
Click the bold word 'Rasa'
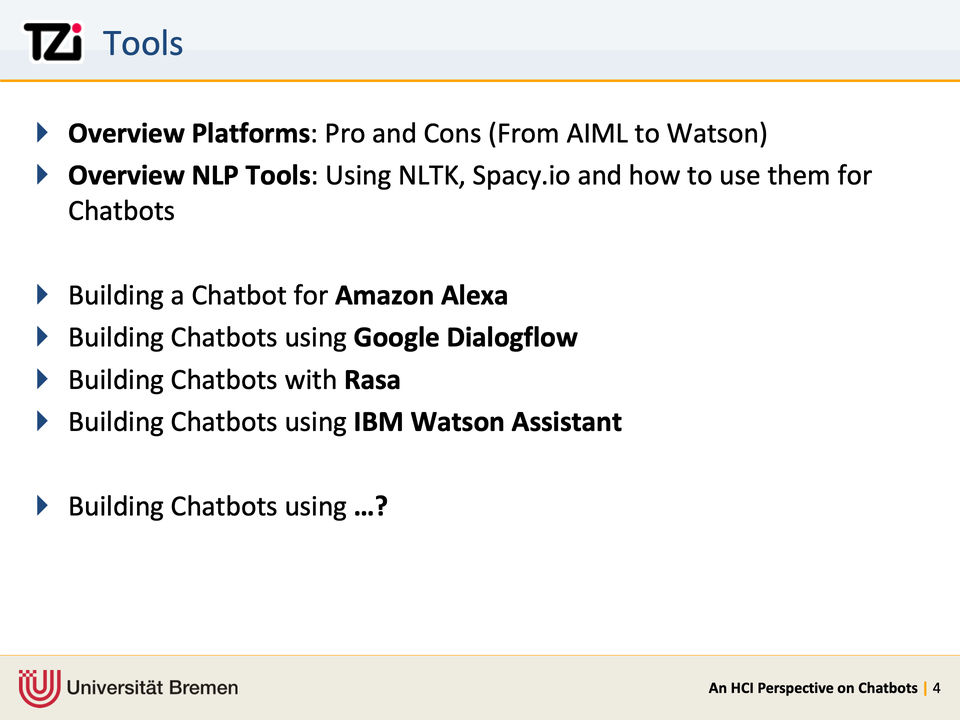(372, 380)
